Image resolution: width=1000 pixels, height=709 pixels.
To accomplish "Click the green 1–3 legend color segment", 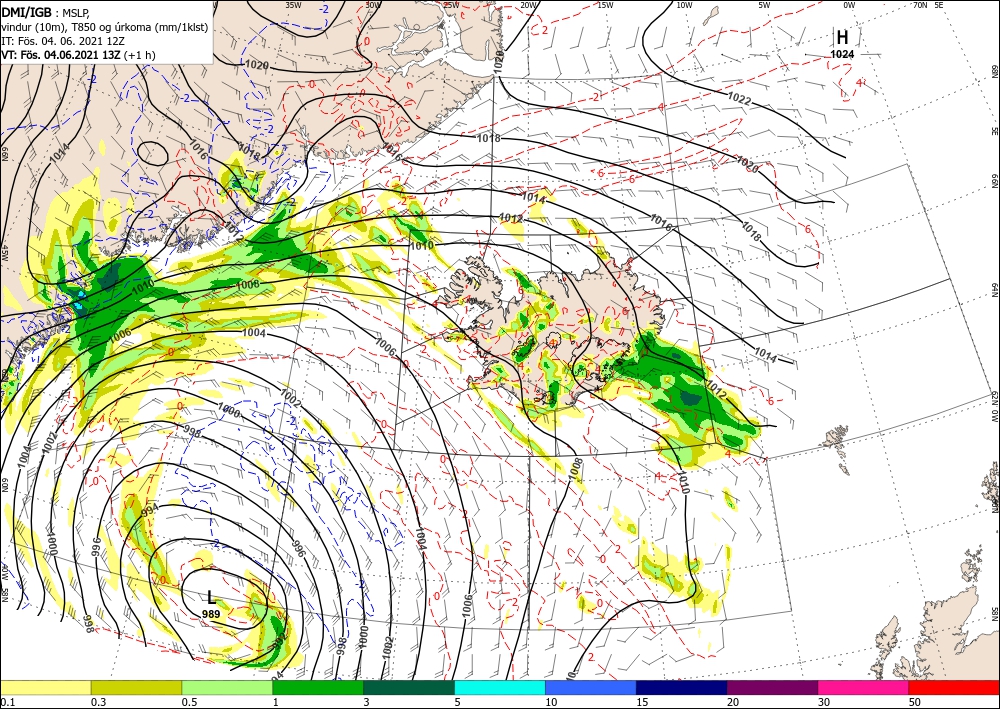I will pyautogui.click(x=318, y=688).
